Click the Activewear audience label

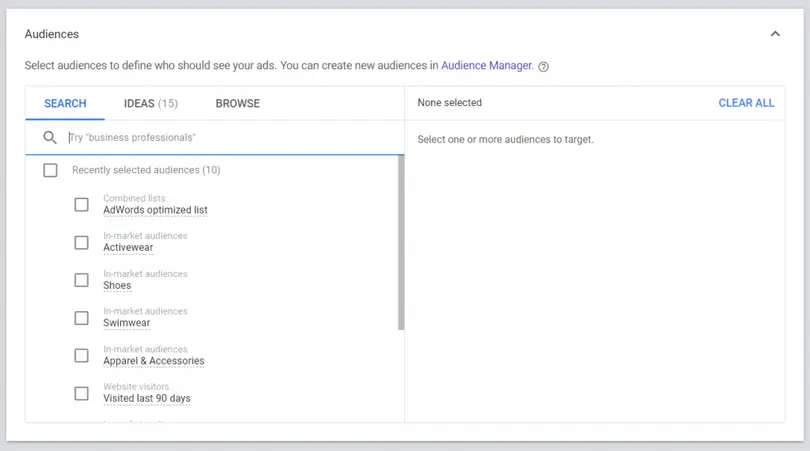tap(128, 248)
